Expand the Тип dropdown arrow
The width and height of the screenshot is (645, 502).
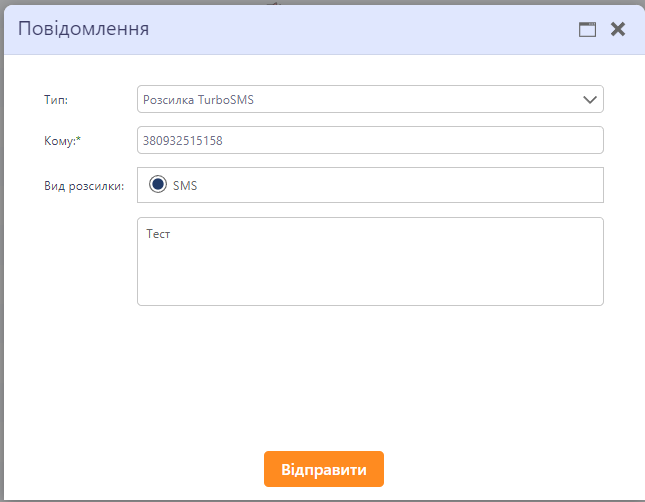point(590,100)
